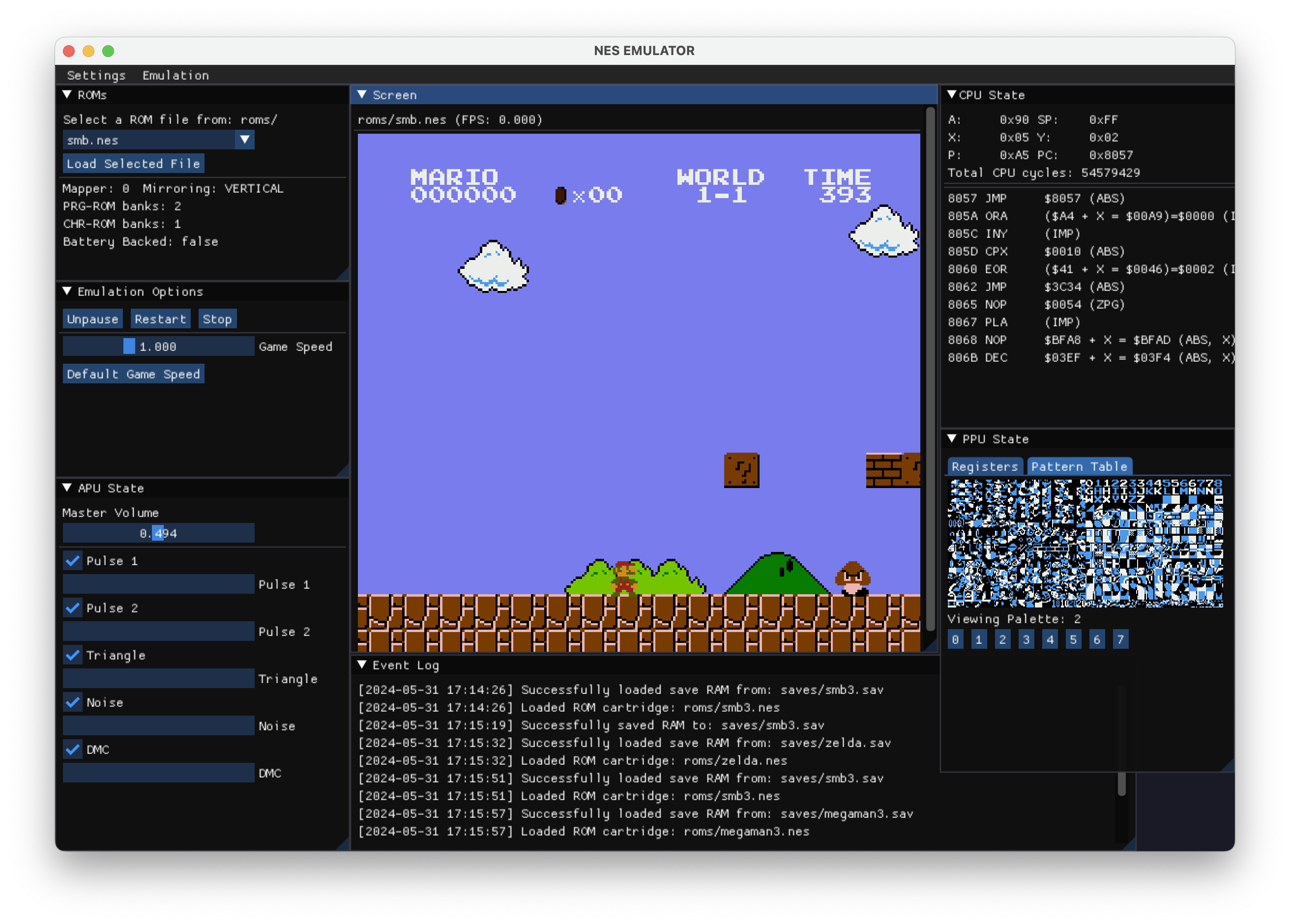Click the Pulse 2 waveform display
The height and width of the screenshot is (924, 1290).
click(158, 631)
